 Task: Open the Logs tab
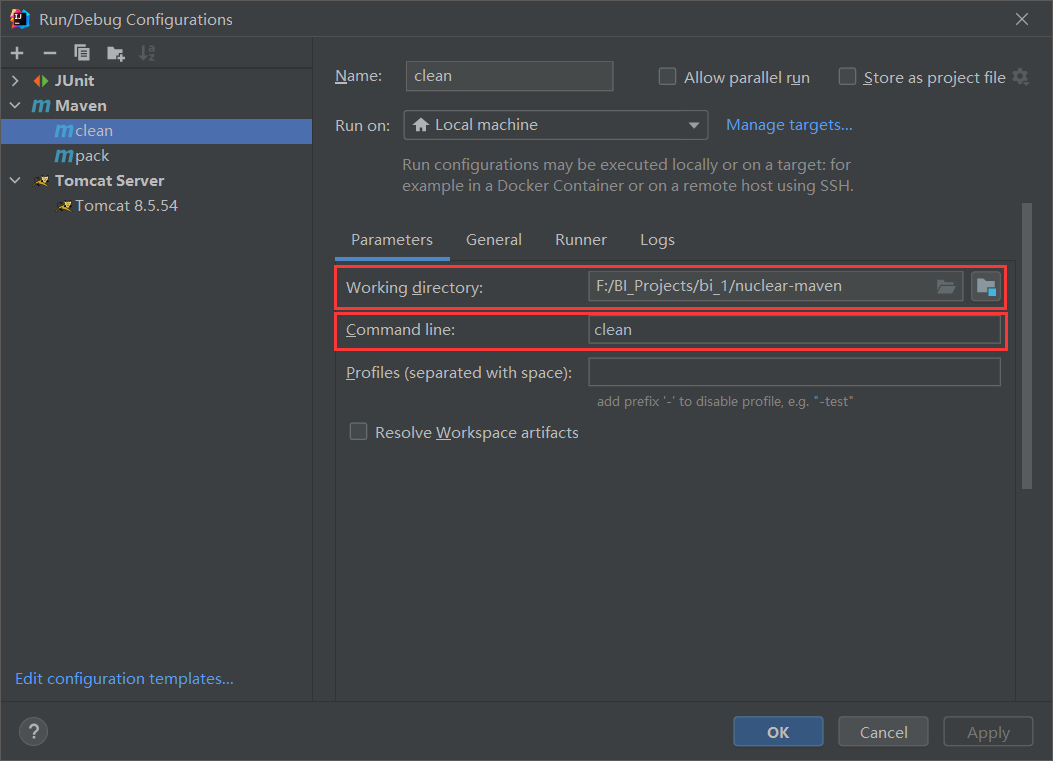click(657, 240)
